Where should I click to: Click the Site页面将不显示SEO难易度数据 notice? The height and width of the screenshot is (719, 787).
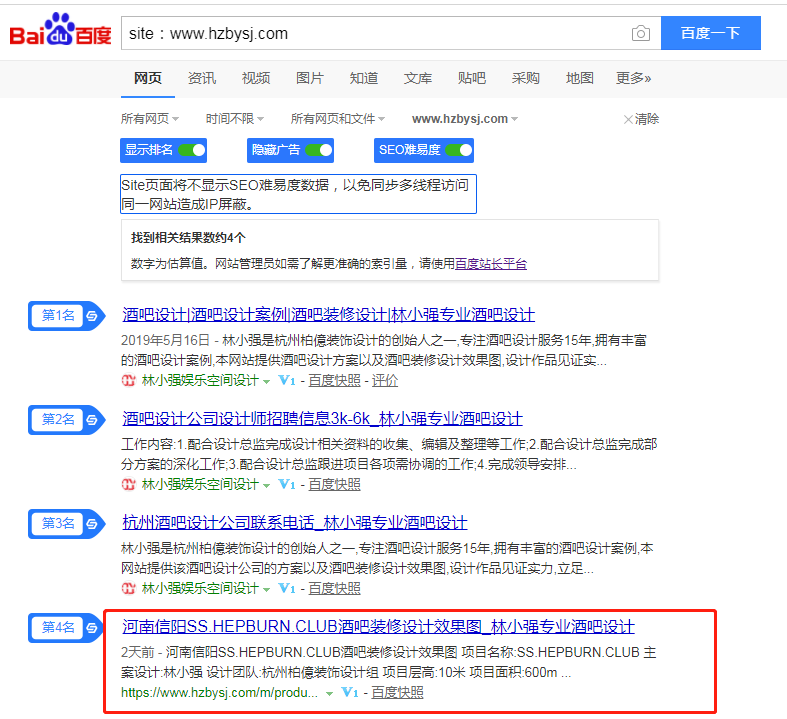click(x=298, y=194)
